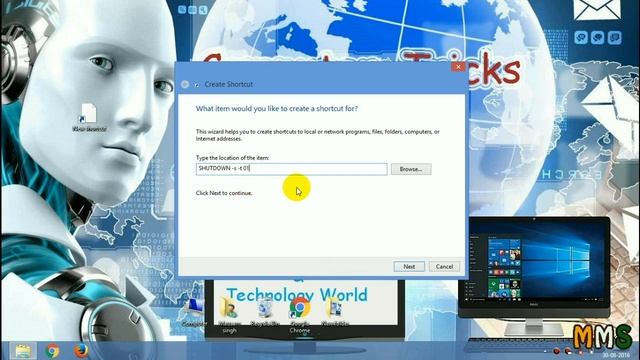Click Next in the Create Shortcut wizard

[409, 267]
